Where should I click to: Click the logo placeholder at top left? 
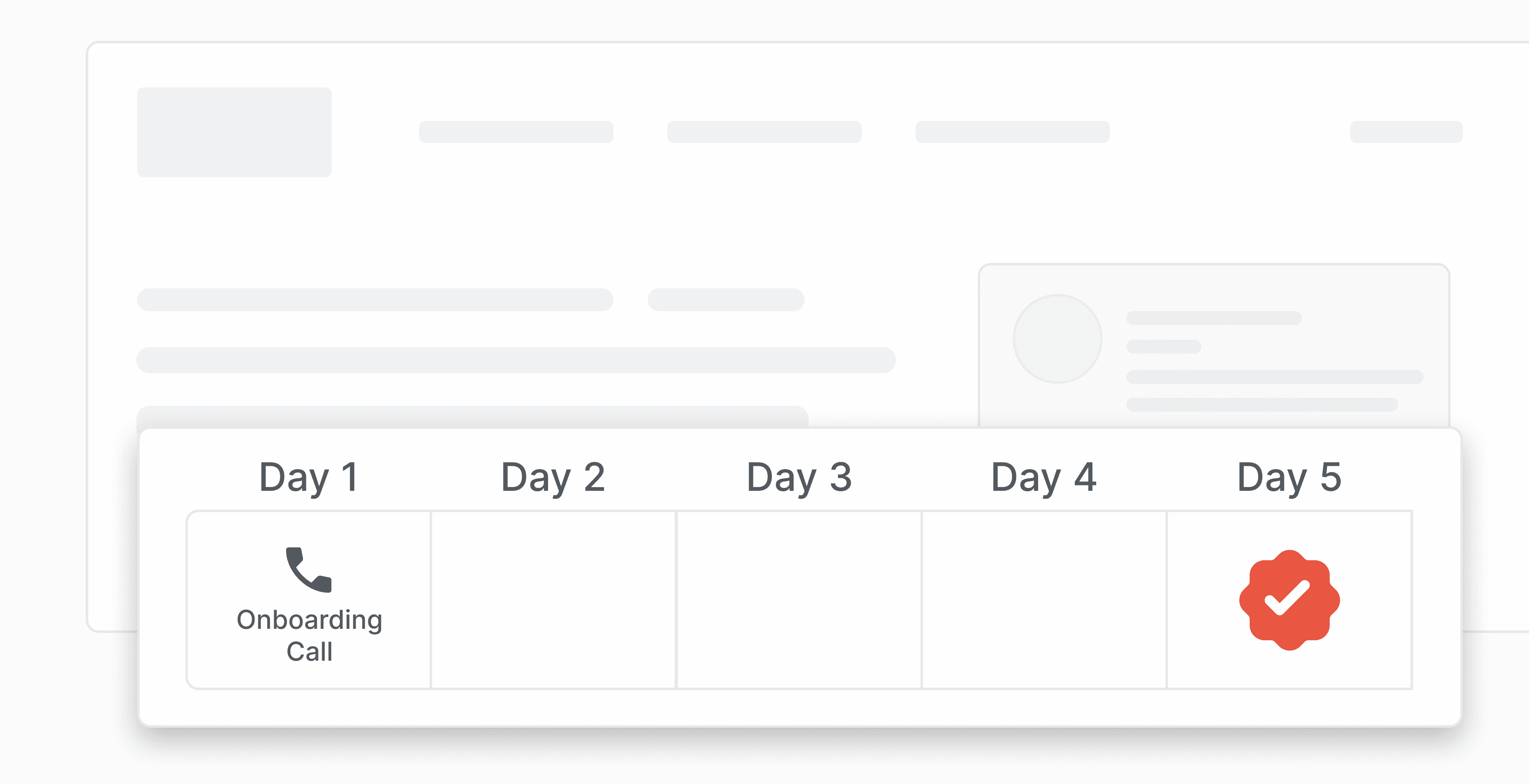[x=234, y=132]
